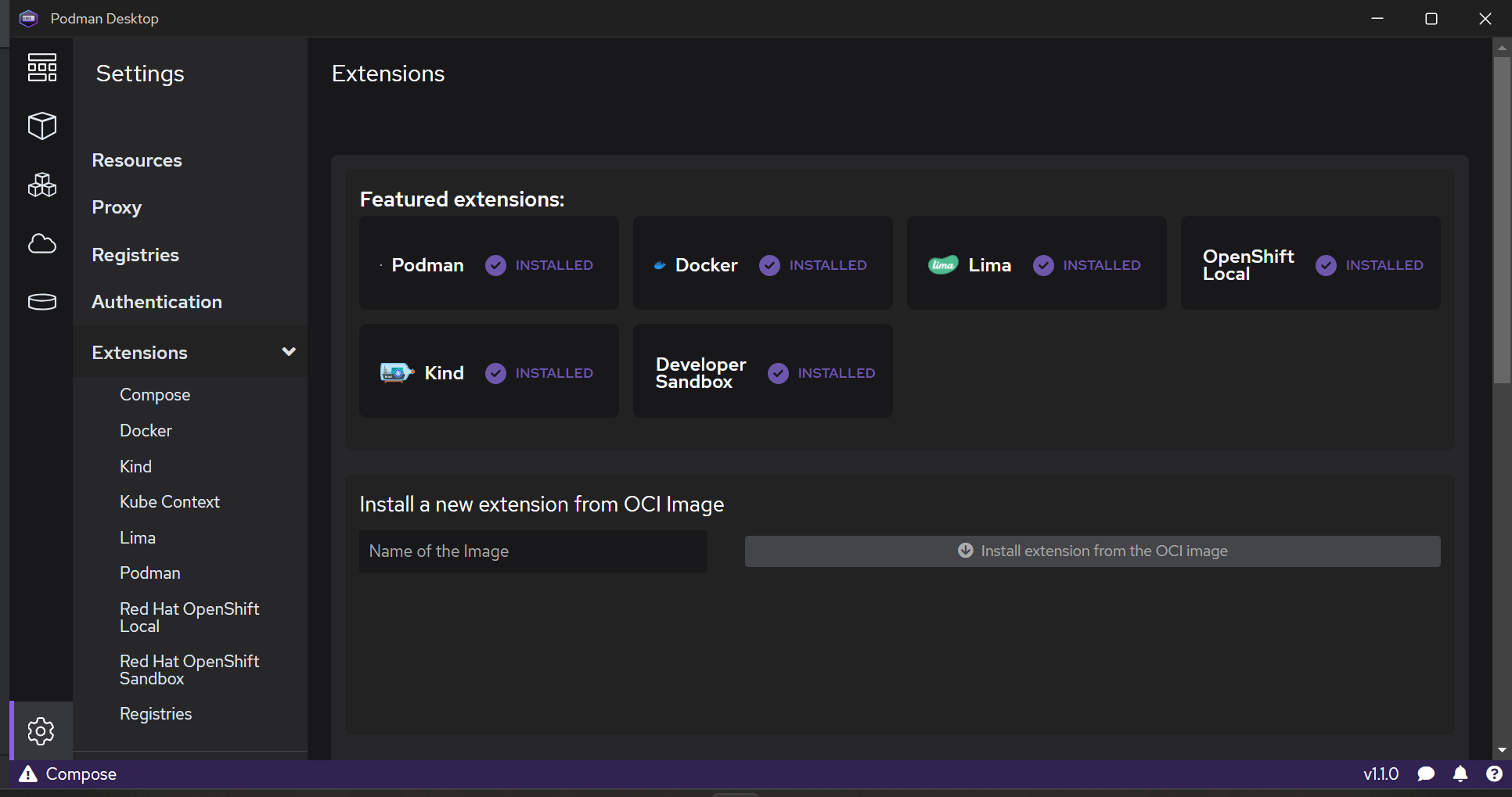Click the Developer Sandbox featured card
The width and height of the screenshot is (1512, 797).
pos(763,371)
